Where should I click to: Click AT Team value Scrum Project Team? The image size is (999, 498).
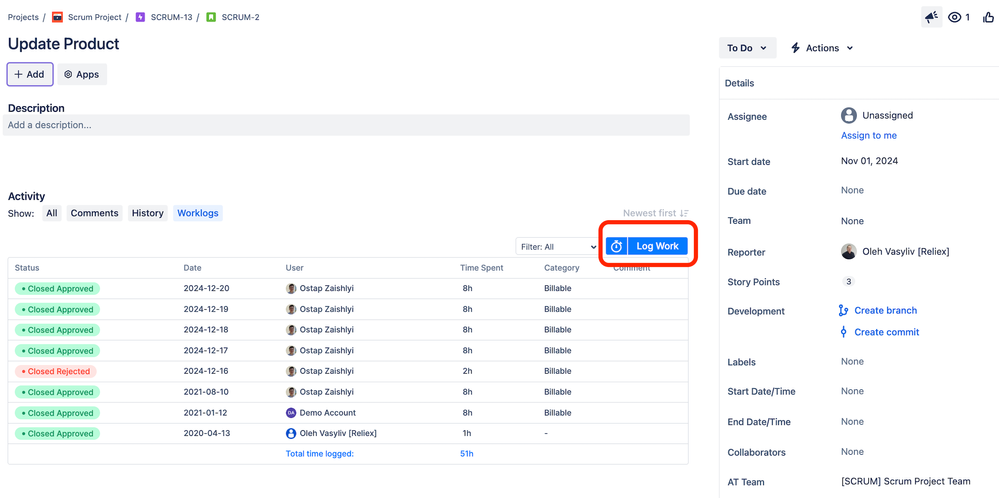tap(905, 481)
